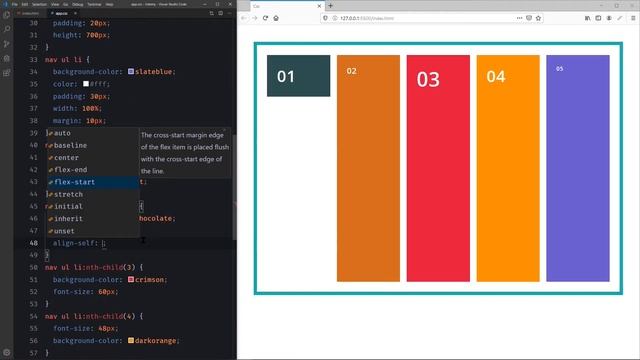Open the Source Control view
The image size is (640, 360).
coord(7,44)
